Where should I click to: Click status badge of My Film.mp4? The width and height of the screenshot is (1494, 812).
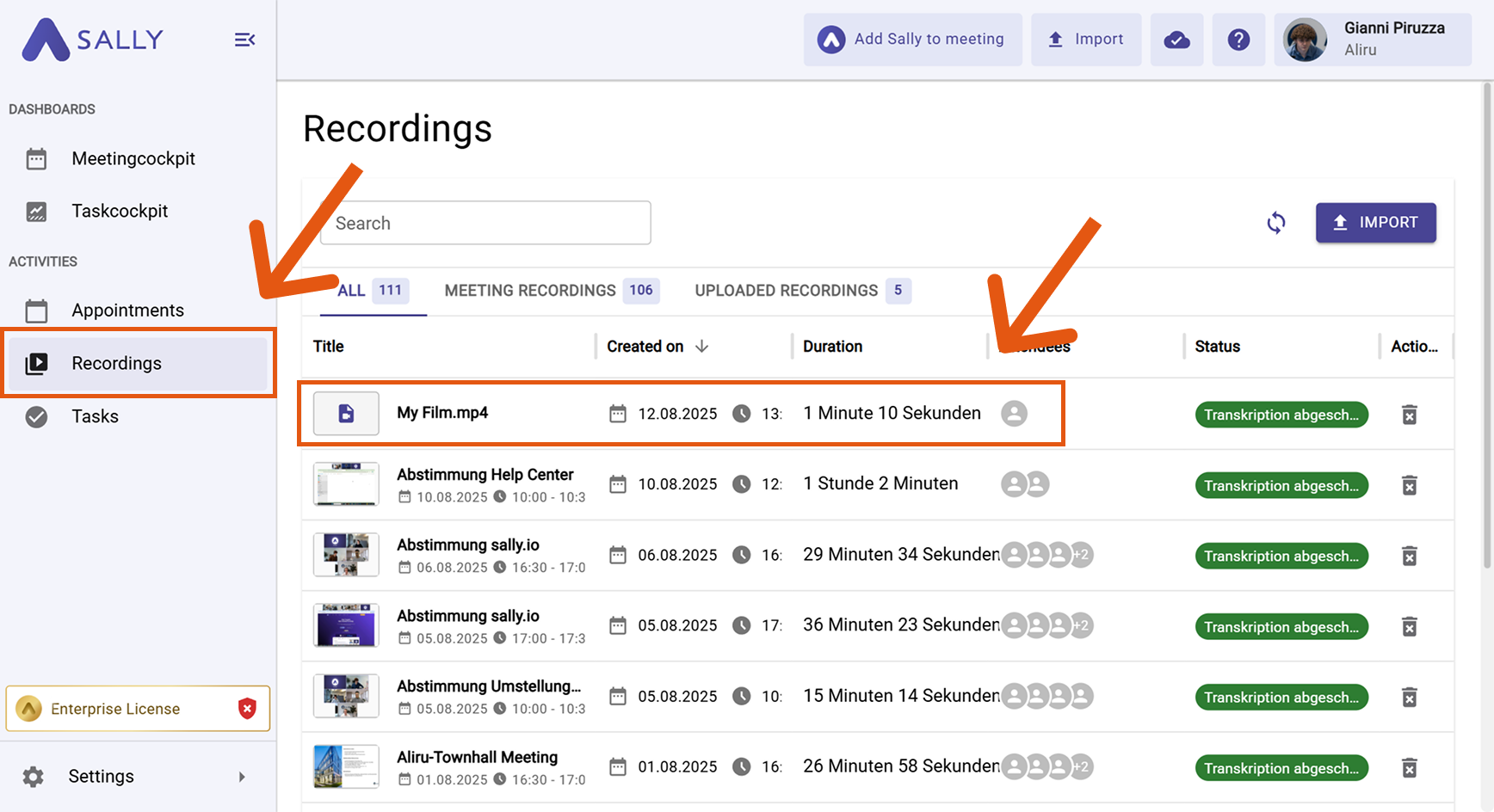[x=1281, y=415]
